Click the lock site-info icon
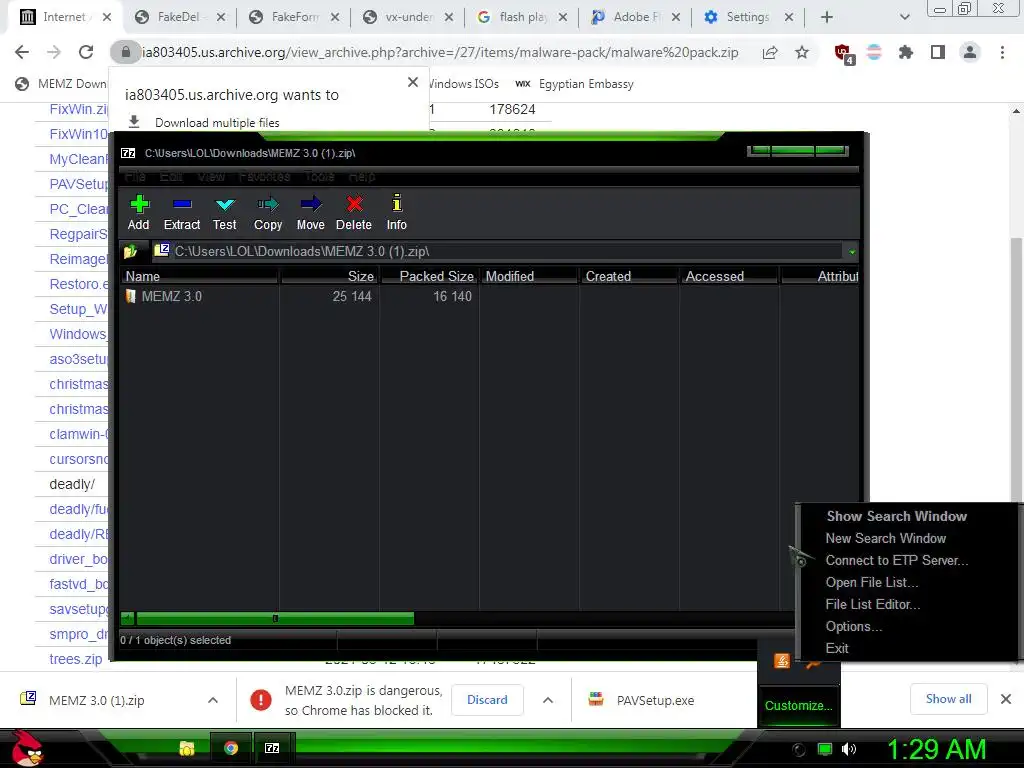The image size is (1024, 768). (x=126, y=52)
